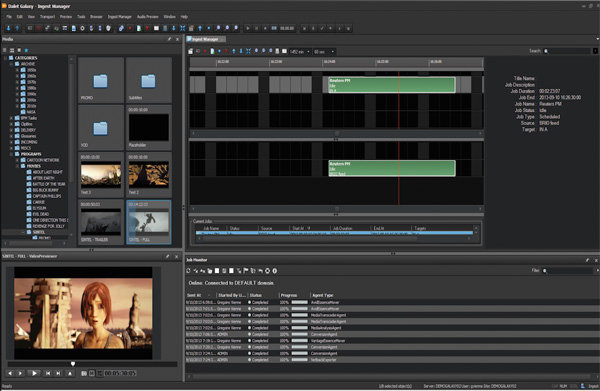600x391 pixels.
Task: Collapse the MOVIES tree node
Action: coord(17,166)
